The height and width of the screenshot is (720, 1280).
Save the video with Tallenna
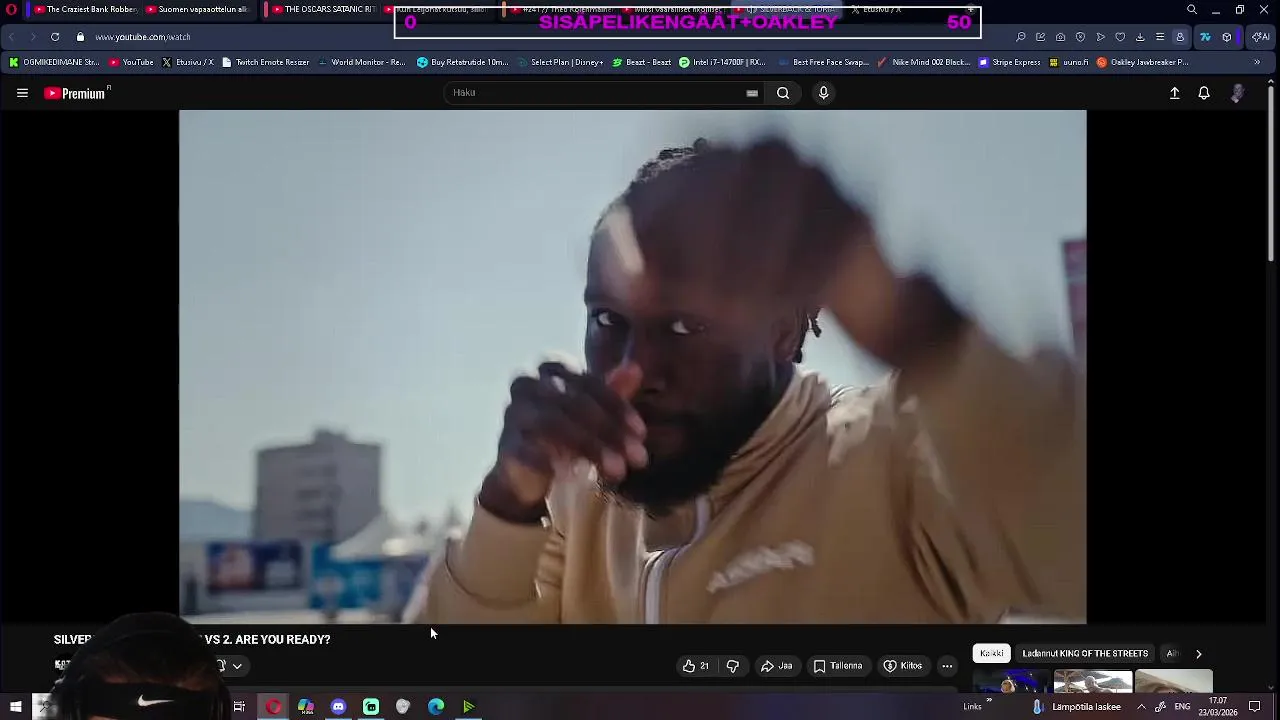tap(838, 666)
